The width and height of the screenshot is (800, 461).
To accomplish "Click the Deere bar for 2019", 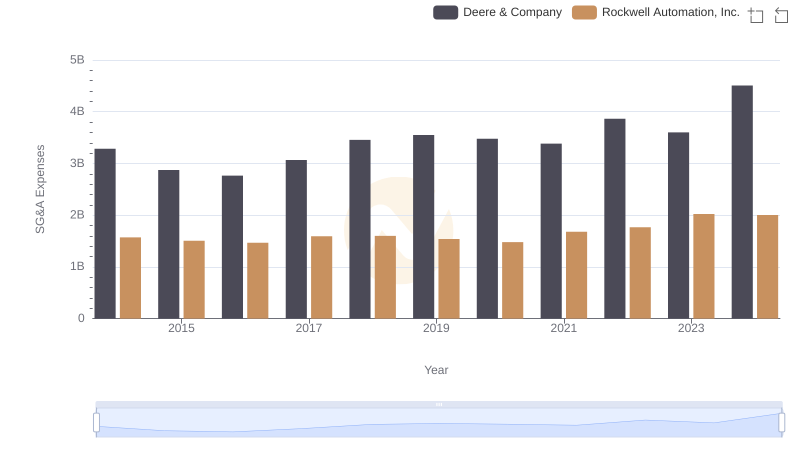I will 423,227.
